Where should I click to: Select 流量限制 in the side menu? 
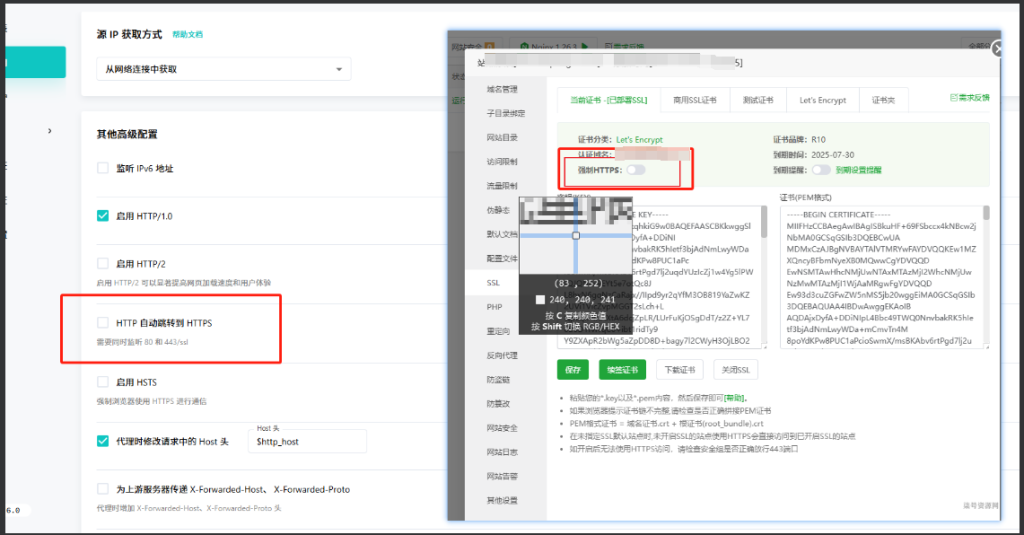[x=502, y=186]
